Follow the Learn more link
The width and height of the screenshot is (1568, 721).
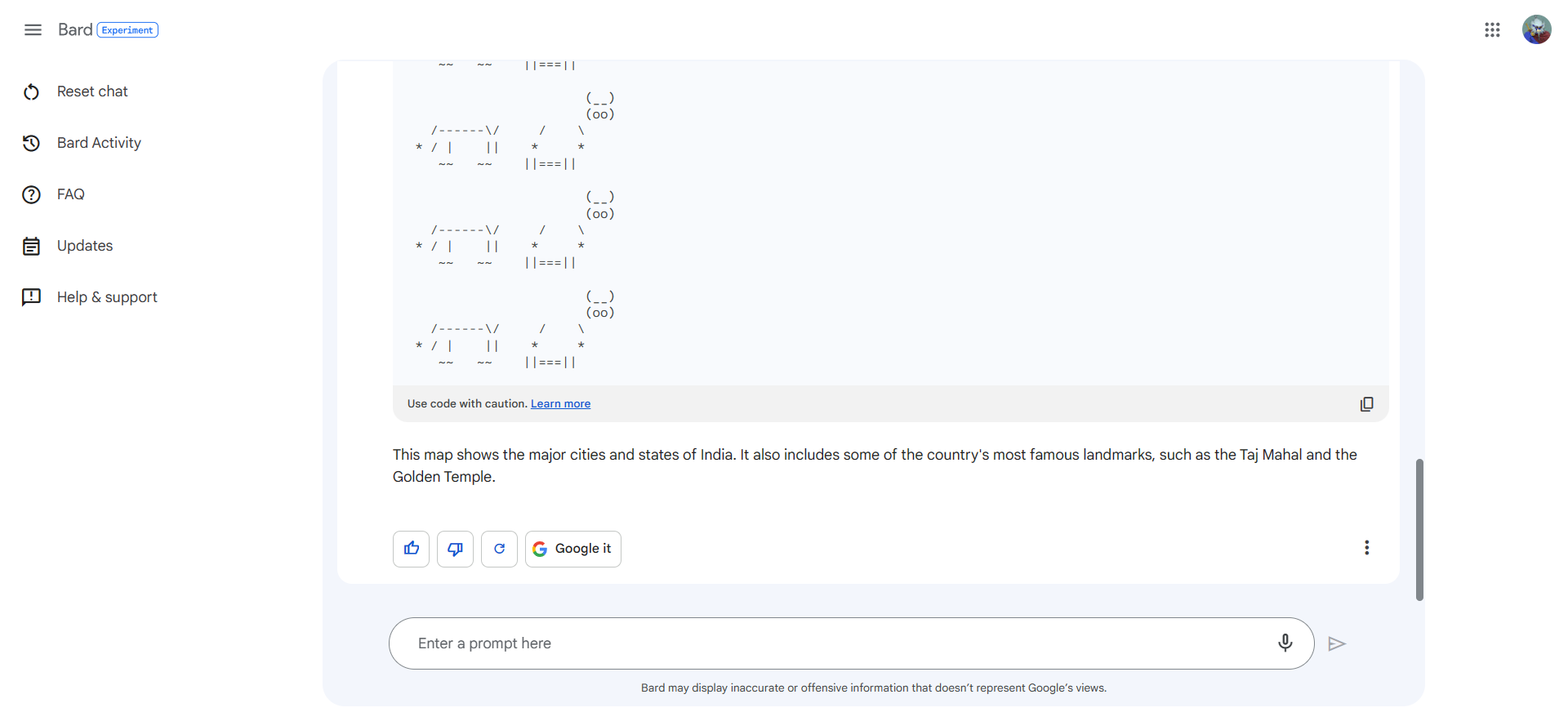point(560,404)
